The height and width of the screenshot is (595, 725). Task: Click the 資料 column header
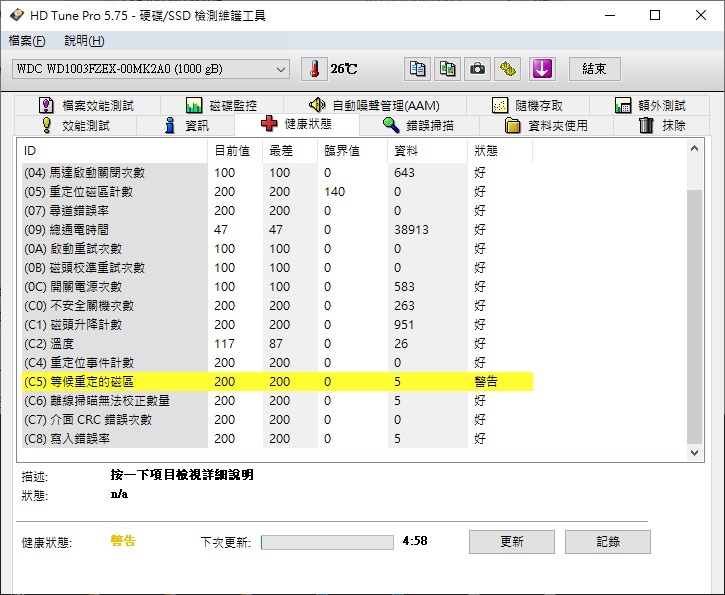click(x=427, y=151)
